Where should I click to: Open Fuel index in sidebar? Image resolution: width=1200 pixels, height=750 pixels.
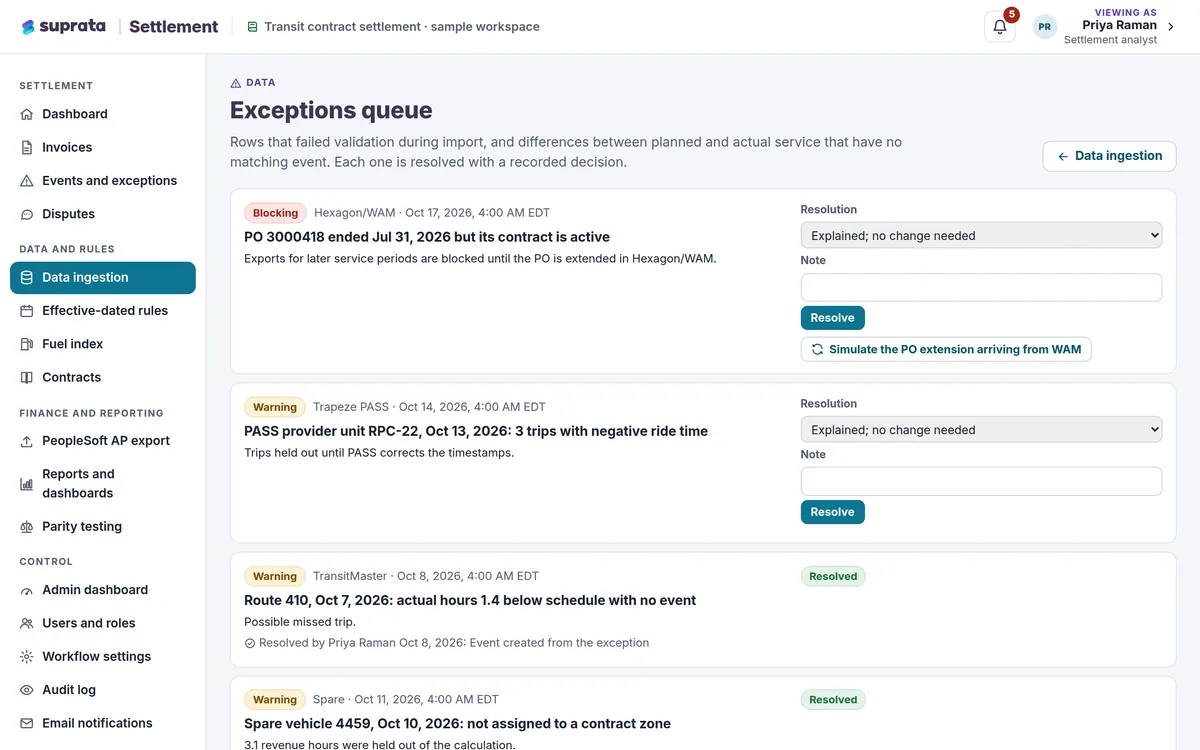click(x=103, y=344)
